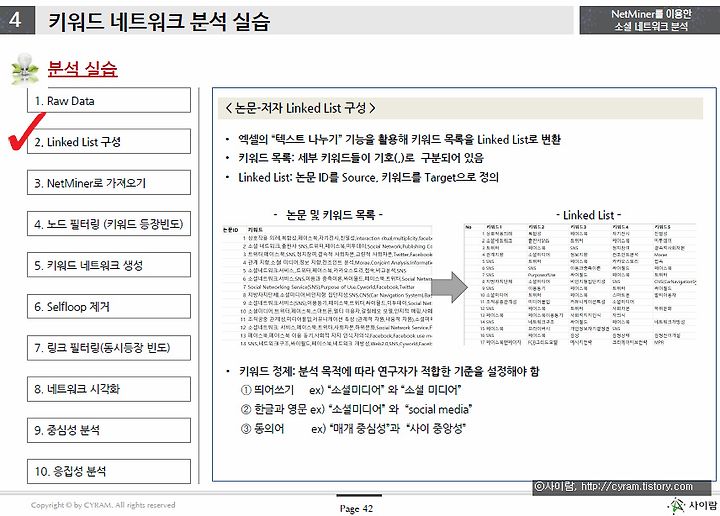Open the cyram.tistory.com link

pos(636,486)
